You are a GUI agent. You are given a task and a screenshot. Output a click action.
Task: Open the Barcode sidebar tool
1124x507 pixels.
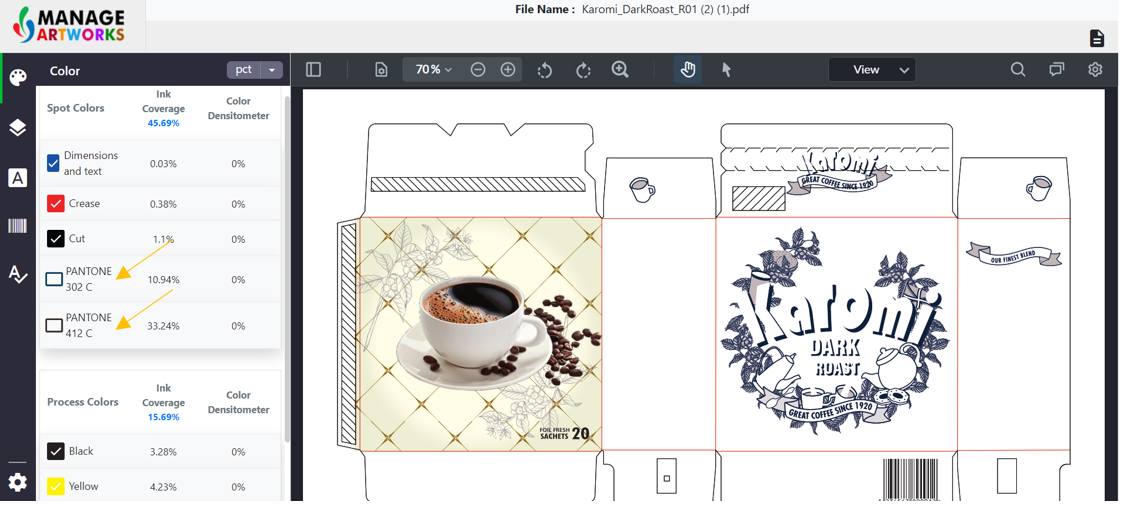pyautogui.click(x=18, y=227)
